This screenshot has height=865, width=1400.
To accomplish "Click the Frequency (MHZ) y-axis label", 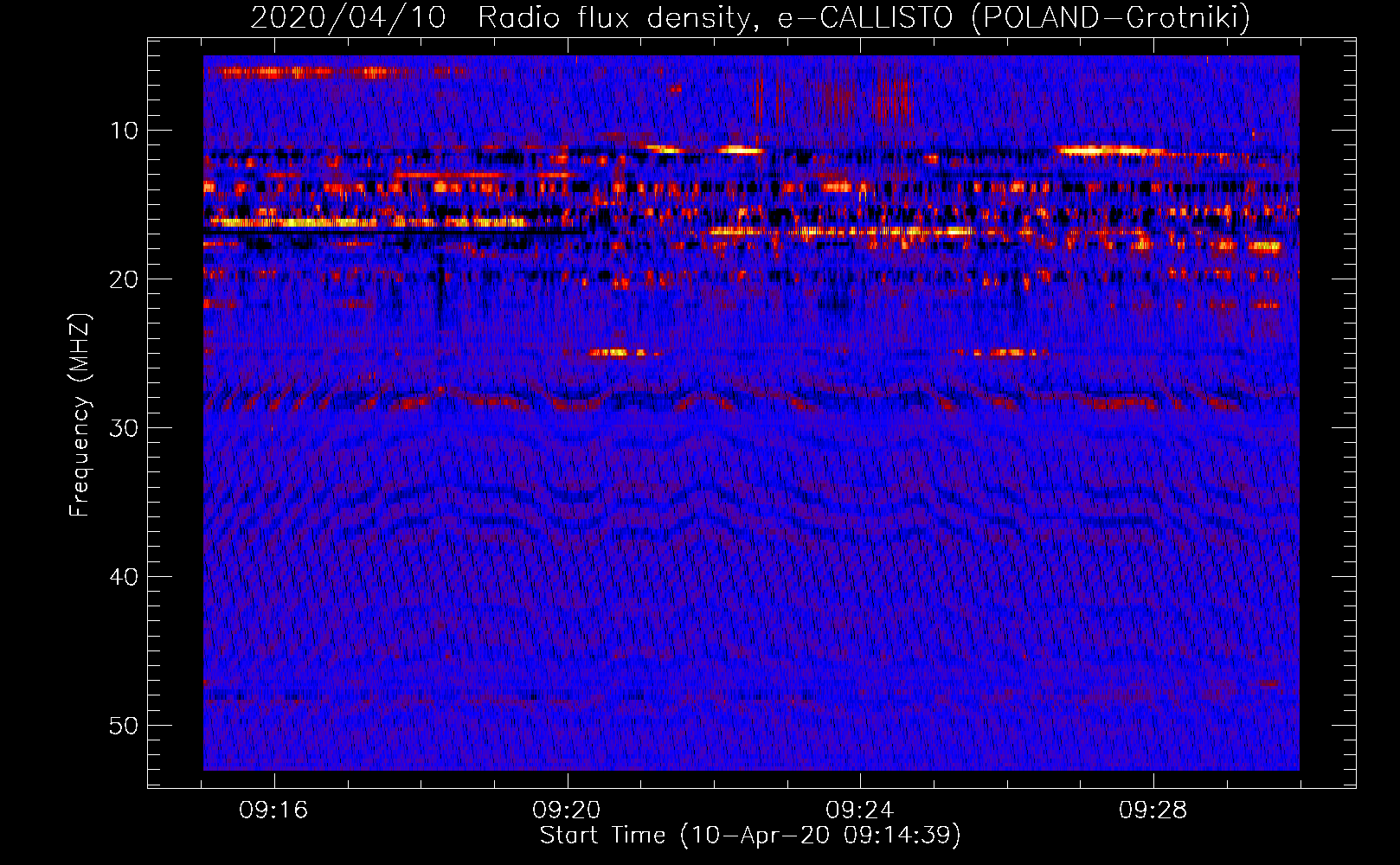I will 80,415.
